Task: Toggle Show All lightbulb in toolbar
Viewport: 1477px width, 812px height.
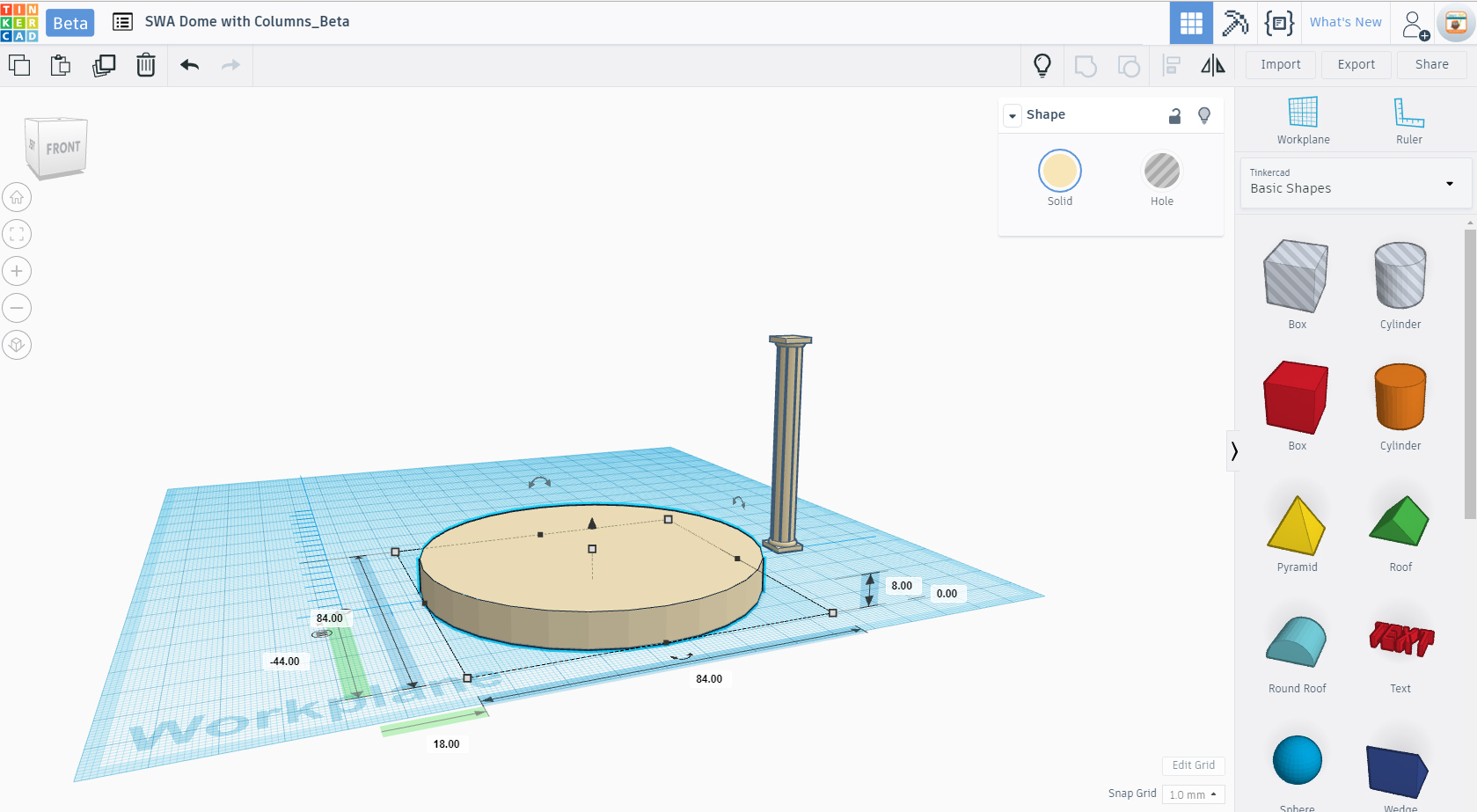Action: click(x=1042, y=65)
